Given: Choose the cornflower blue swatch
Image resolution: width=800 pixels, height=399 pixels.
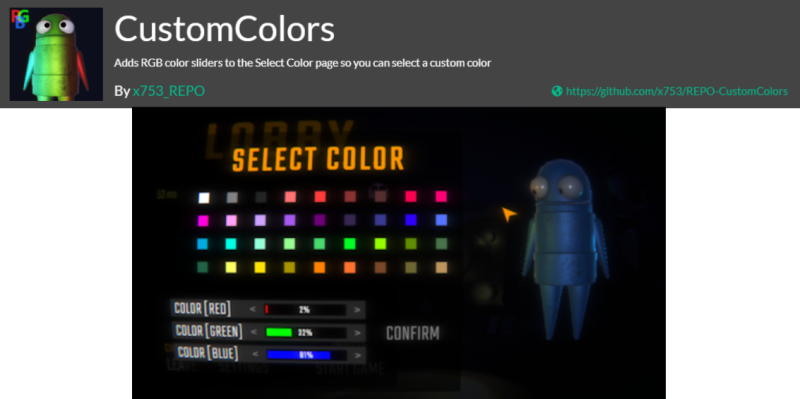Looking at the screenshot, I should tap(441, 220).
